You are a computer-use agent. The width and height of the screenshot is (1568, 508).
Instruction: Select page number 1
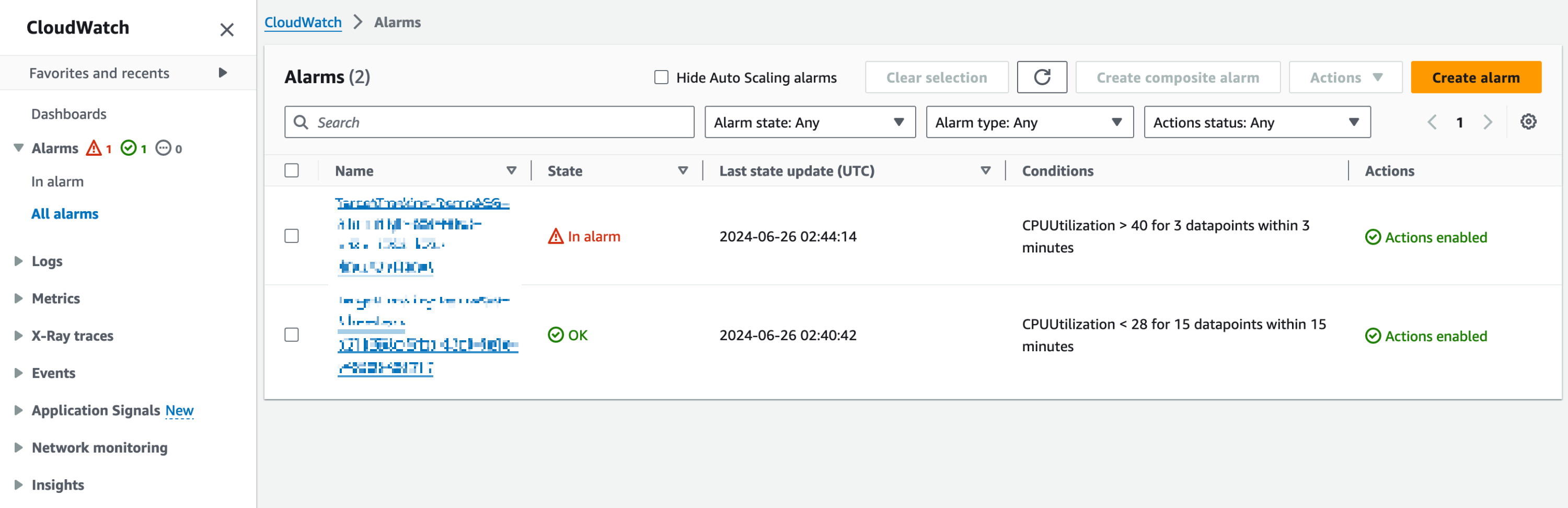pos(1460,122)
